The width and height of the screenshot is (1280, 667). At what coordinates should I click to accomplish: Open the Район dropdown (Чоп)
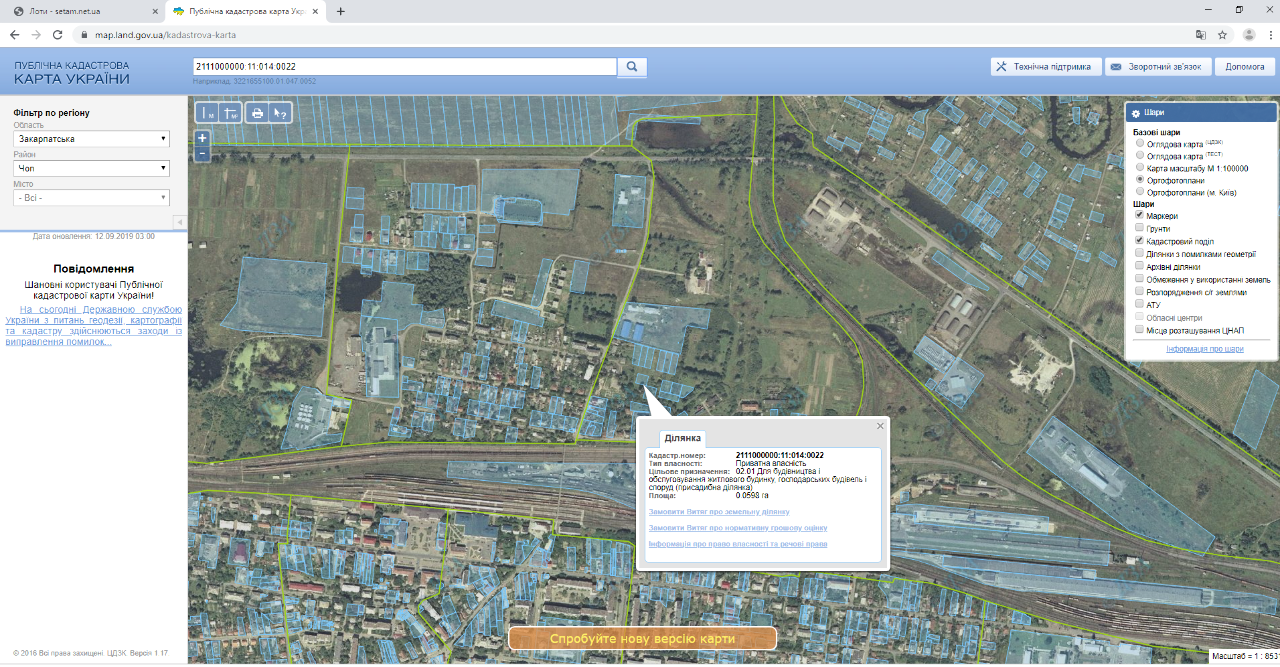pyautogui.click(x=92, y=168)
